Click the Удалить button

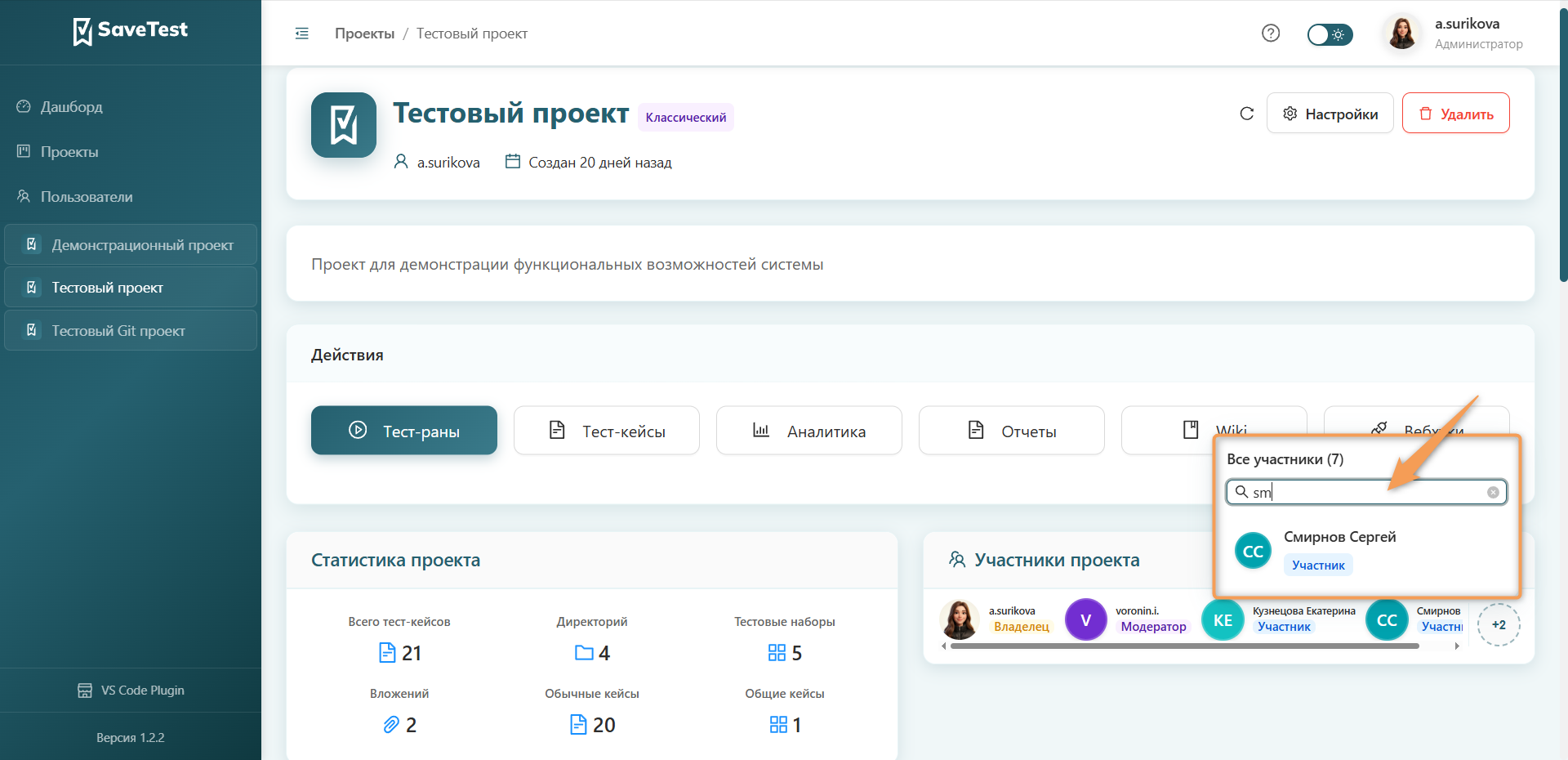(1456, 114)
